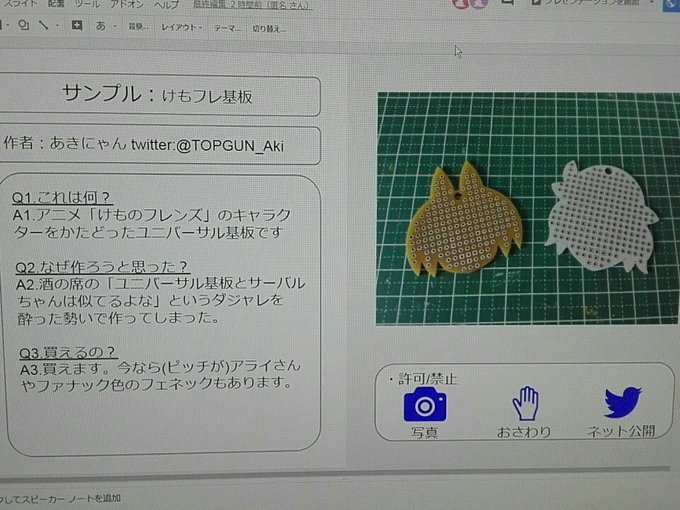Start the presentation with プレゼンテーションを開始
The height and width of the screenshot is (510, 680).
(586, 2)
